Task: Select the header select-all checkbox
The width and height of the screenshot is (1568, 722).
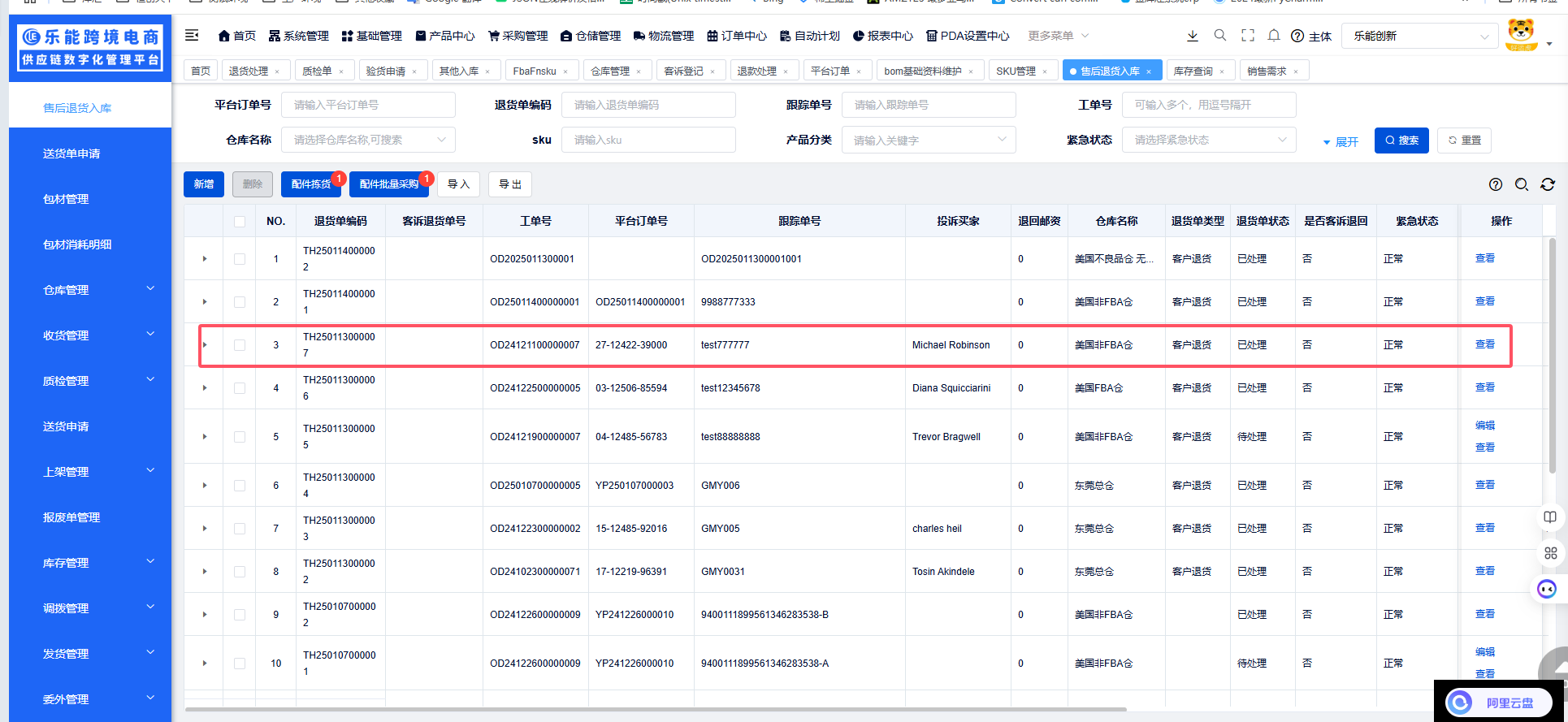Action: (240, 222)
